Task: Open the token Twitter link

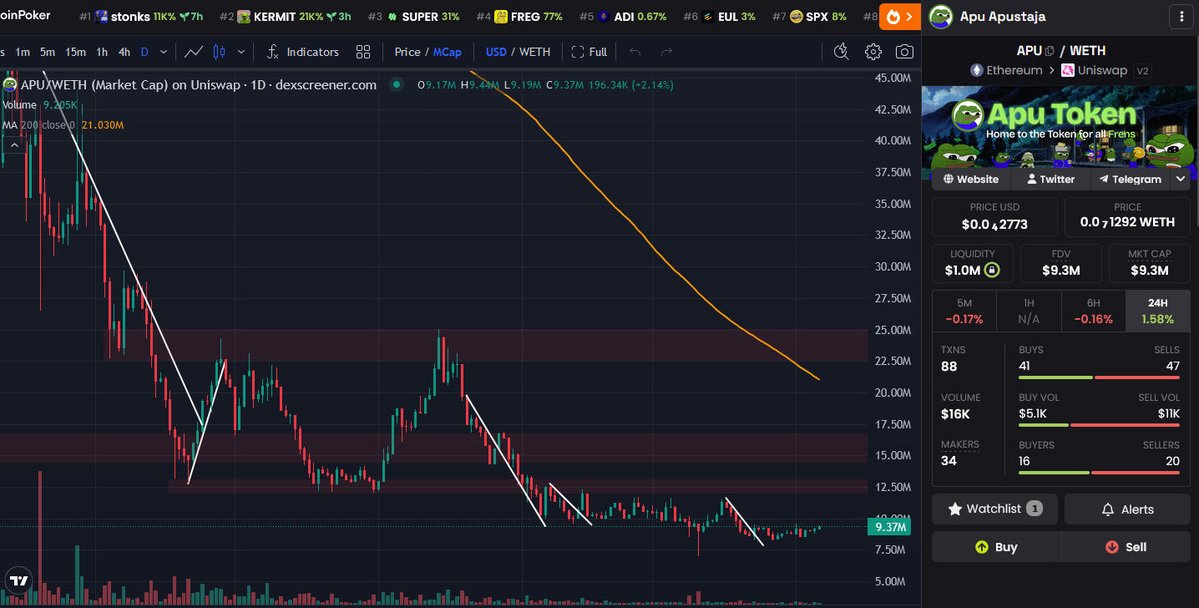Action: 1051,179
